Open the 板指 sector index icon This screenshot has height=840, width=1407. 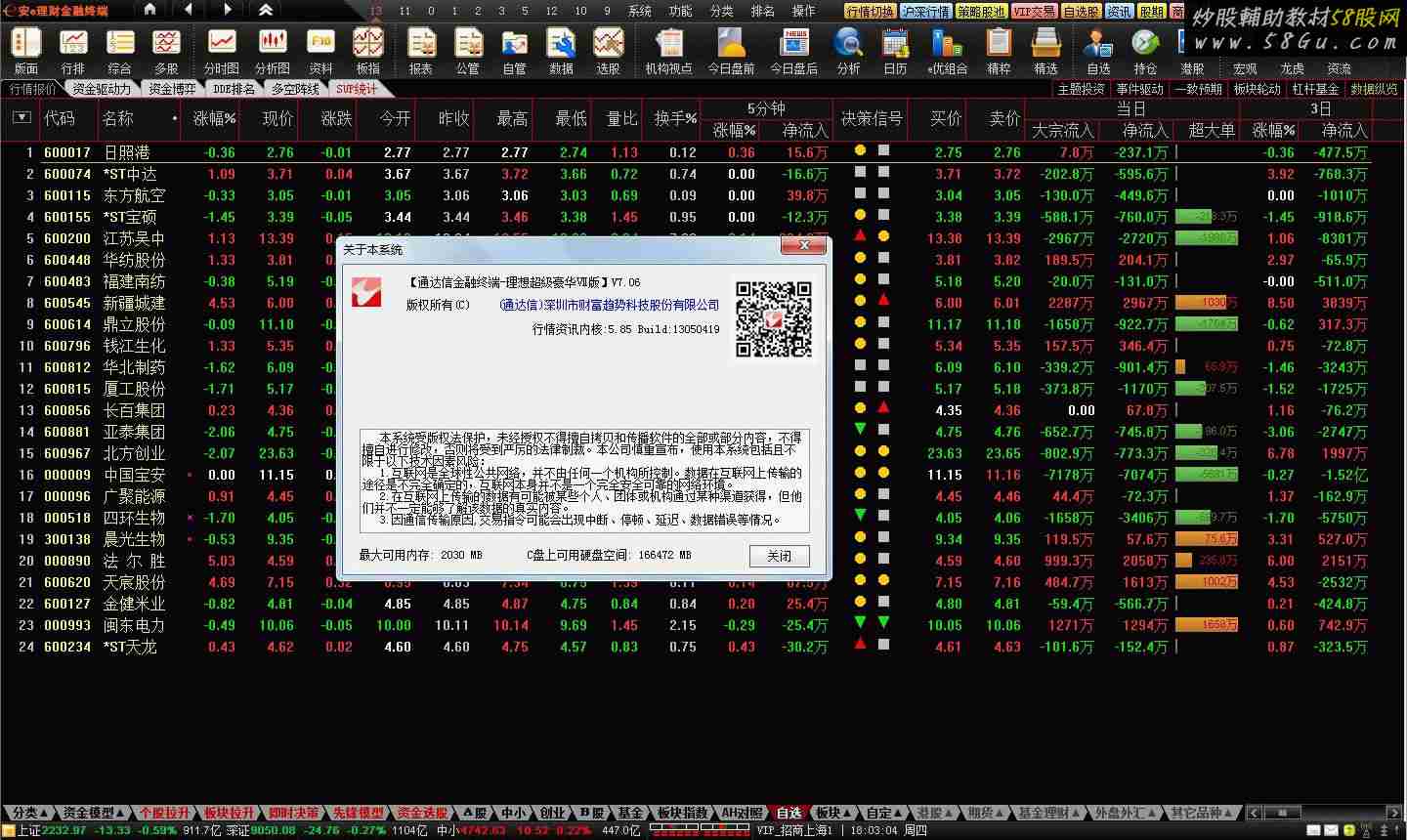tap(367, 51)
